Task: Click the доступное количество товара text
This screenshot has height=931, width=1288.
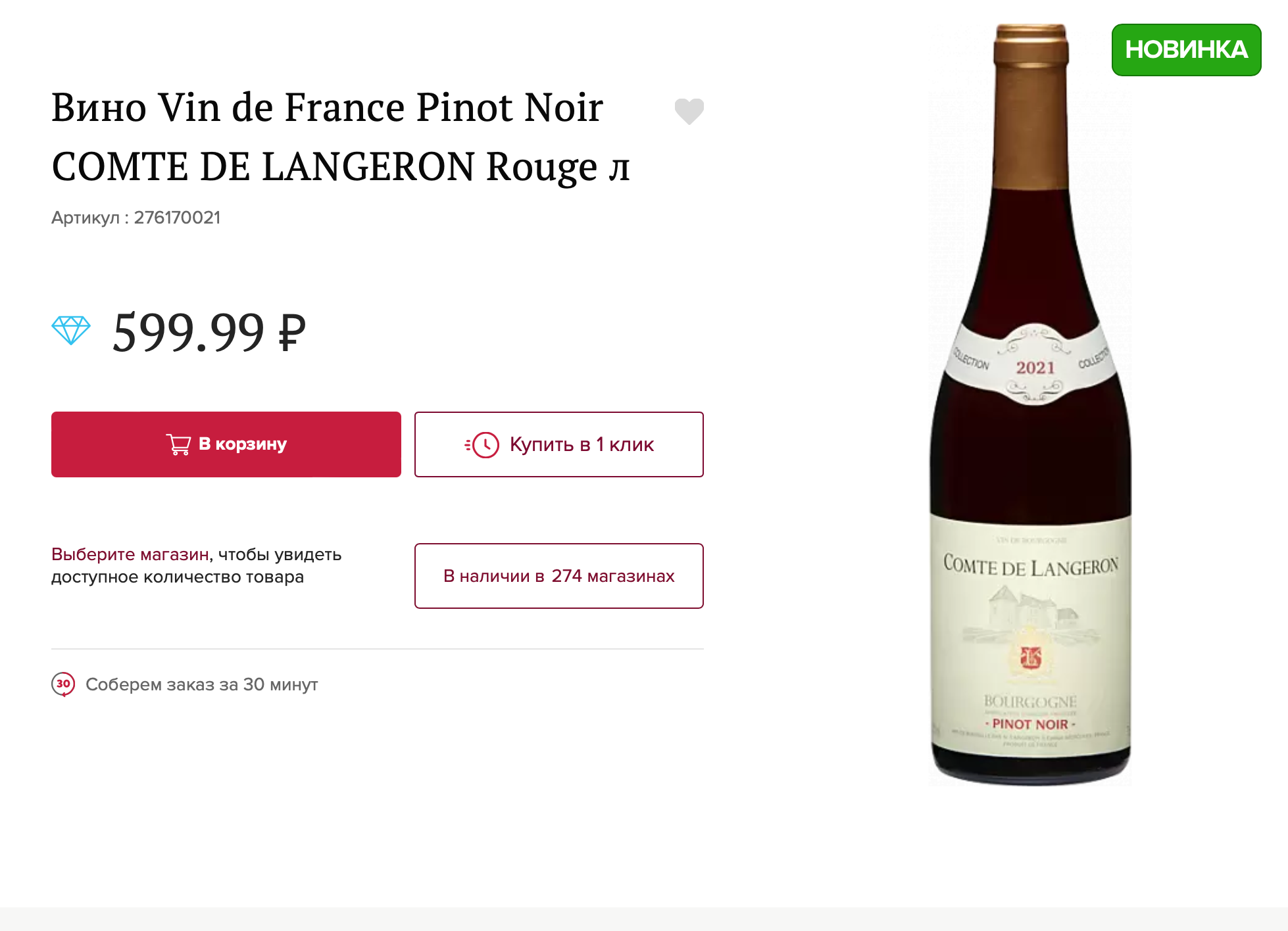Action: tap(178, 577)
